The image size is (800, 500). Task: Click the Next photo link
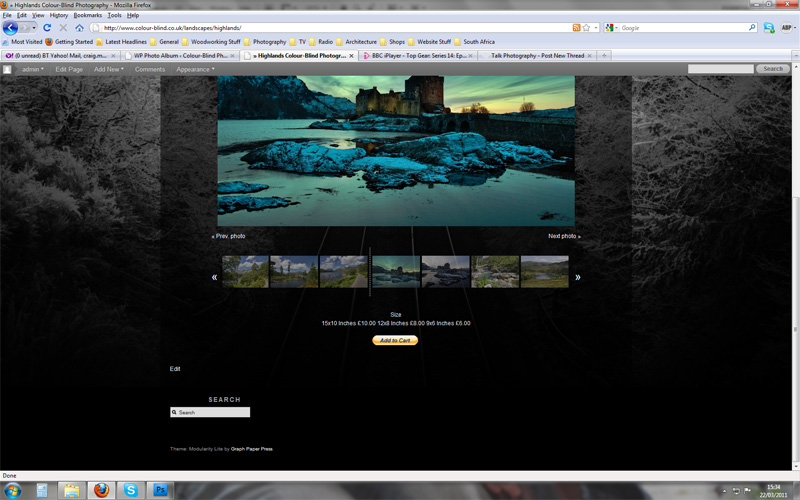564,236
